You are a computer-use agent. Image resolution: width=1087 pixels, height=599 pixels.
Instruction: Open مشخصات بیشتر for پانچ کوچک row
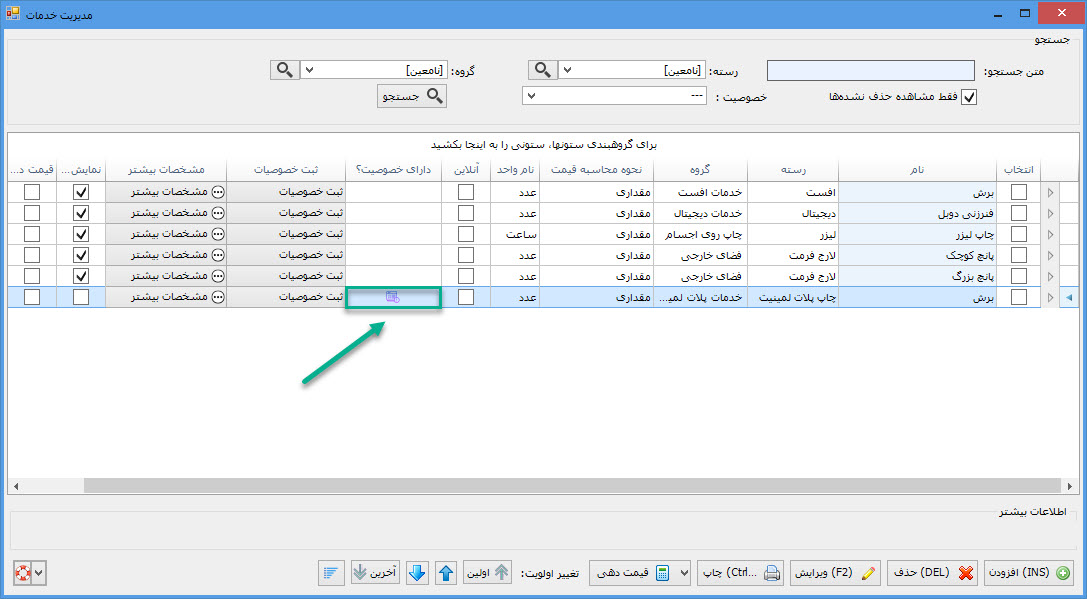[x=166, y=254]
